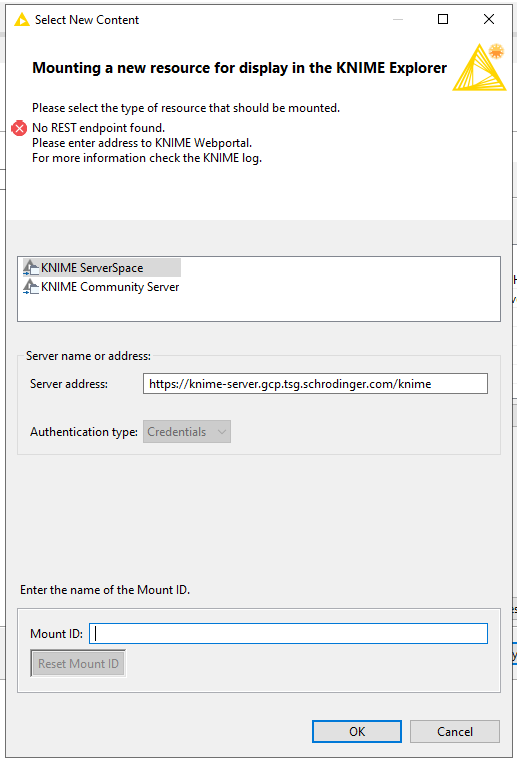Maximize the Select New Content window
Viewport: 517px width, 762px height.
[443, 19]
